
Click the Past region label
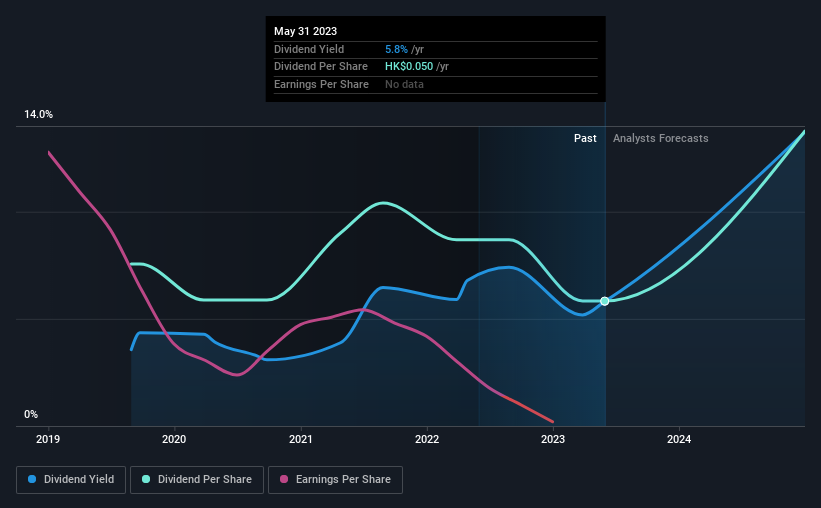point(585,138)
